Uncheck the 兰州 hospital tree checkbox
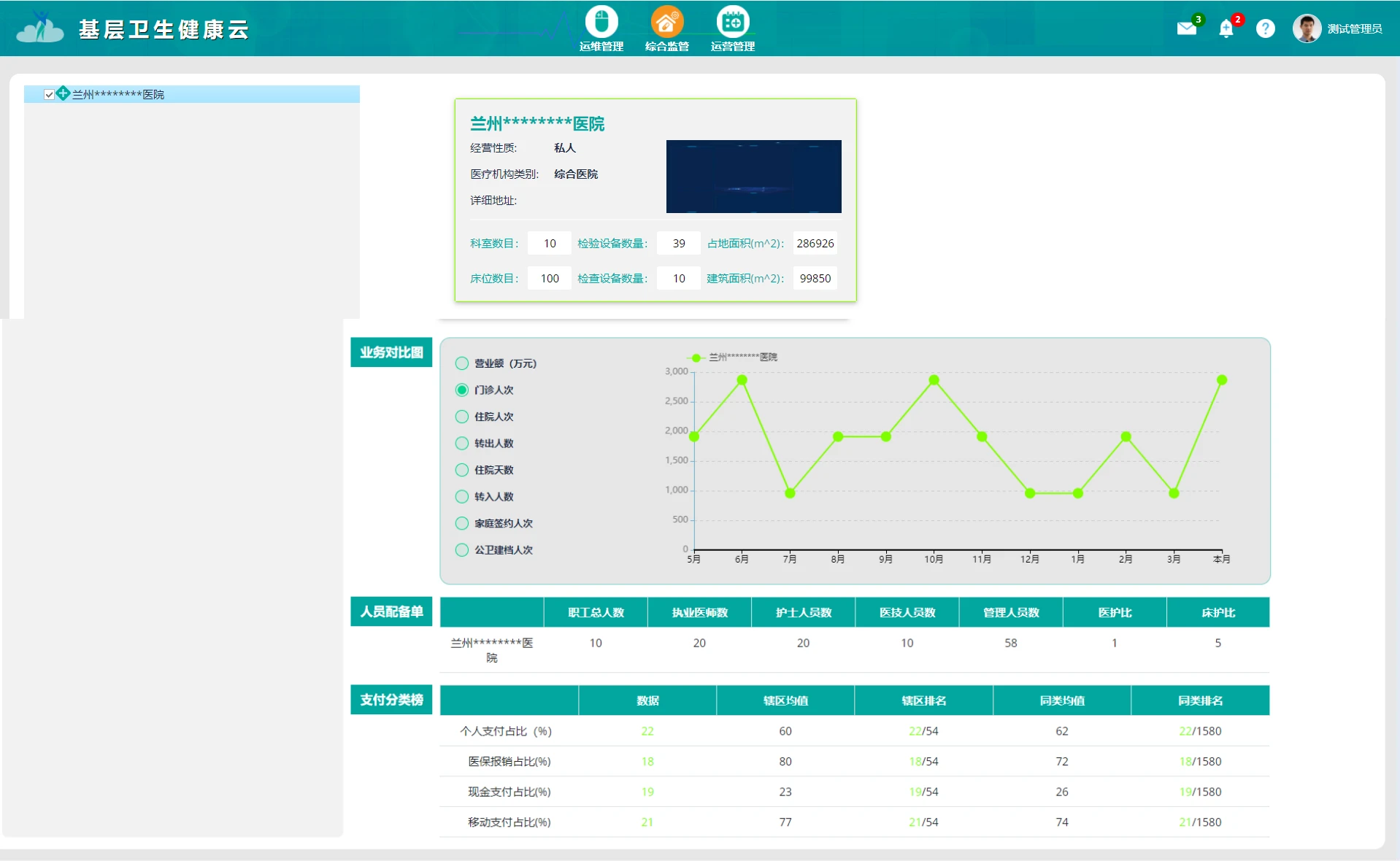The height and width of the screenshot is (861, 1400). (x=49, y=94)
